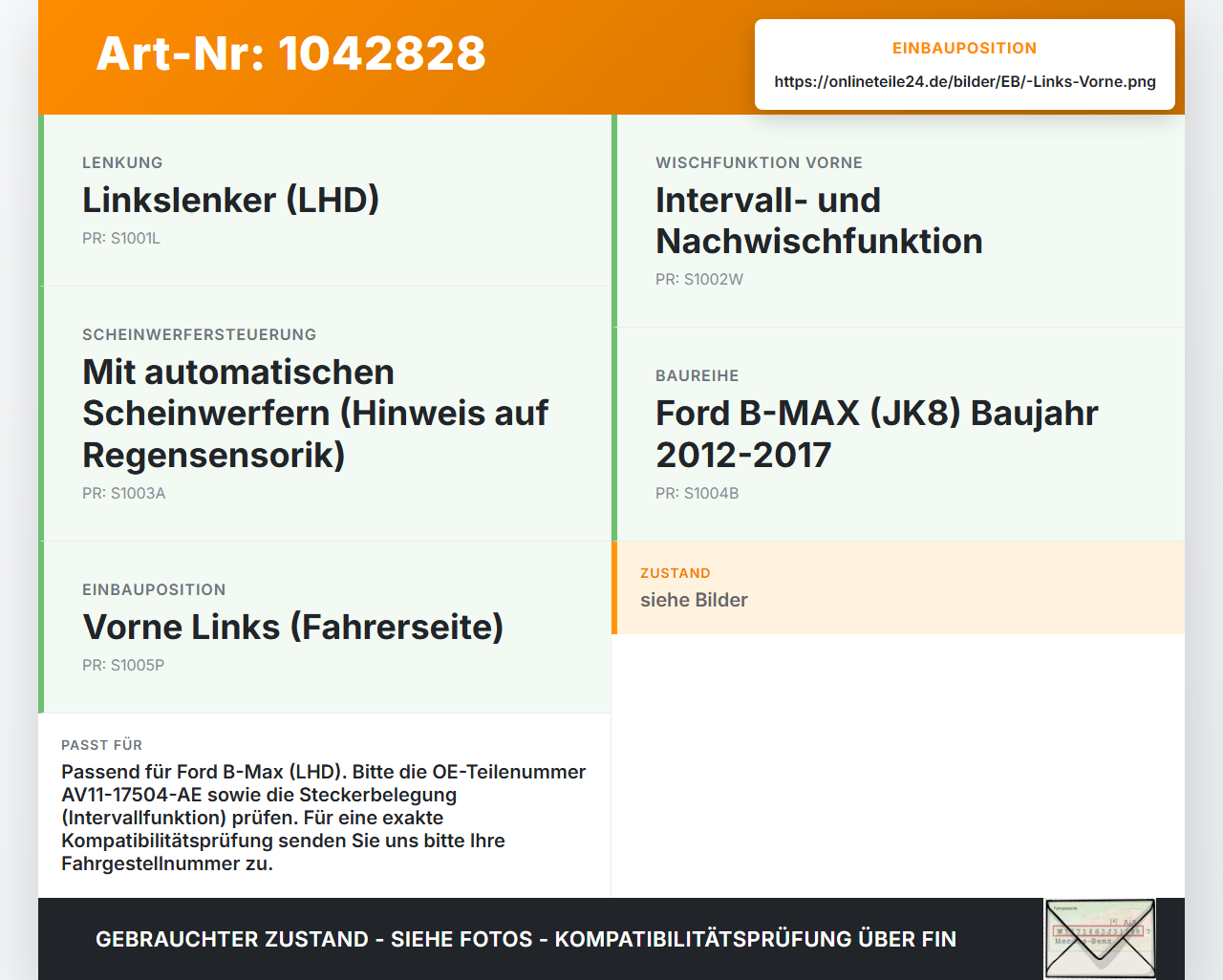The image size is (1223, 980).
Task: Click the siehe Bilder condition text
Action: click(694, 600)
